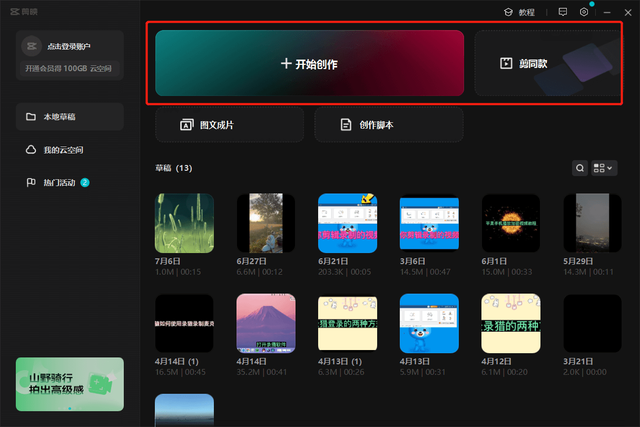Click the 剪同款 film icon
The image size is (640, 427).
(x=506, y=63)
